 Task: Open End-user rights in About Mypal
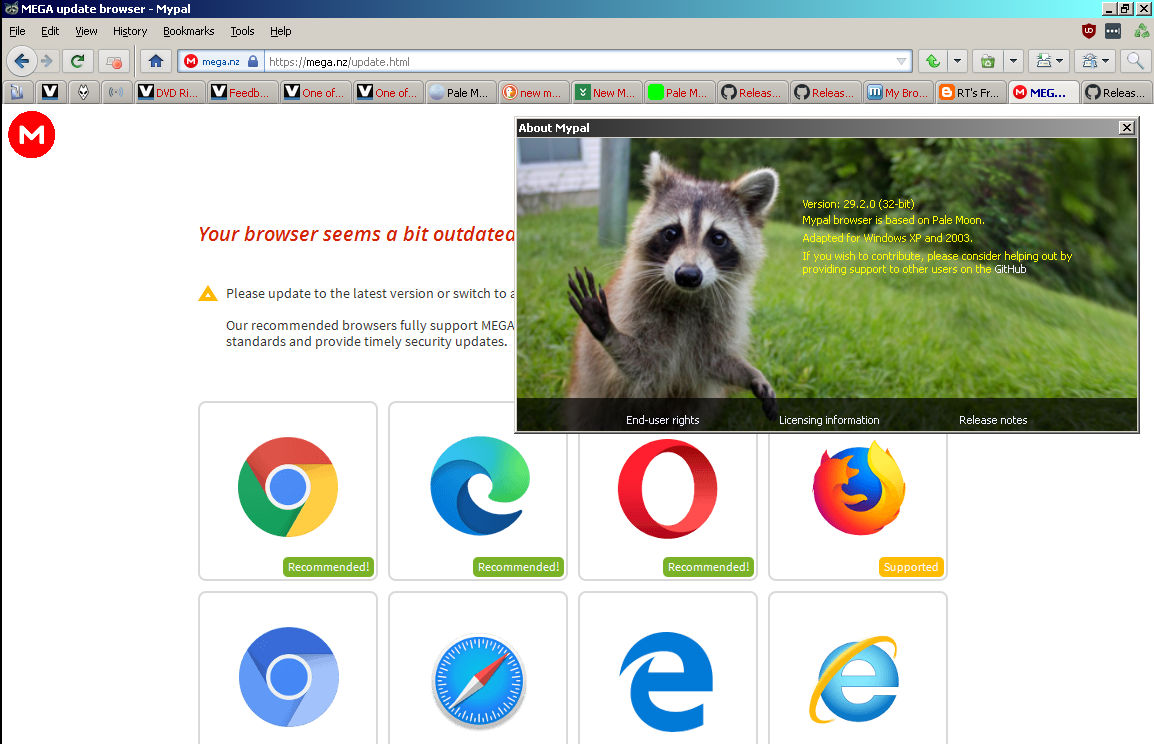(x=662, y=420)
